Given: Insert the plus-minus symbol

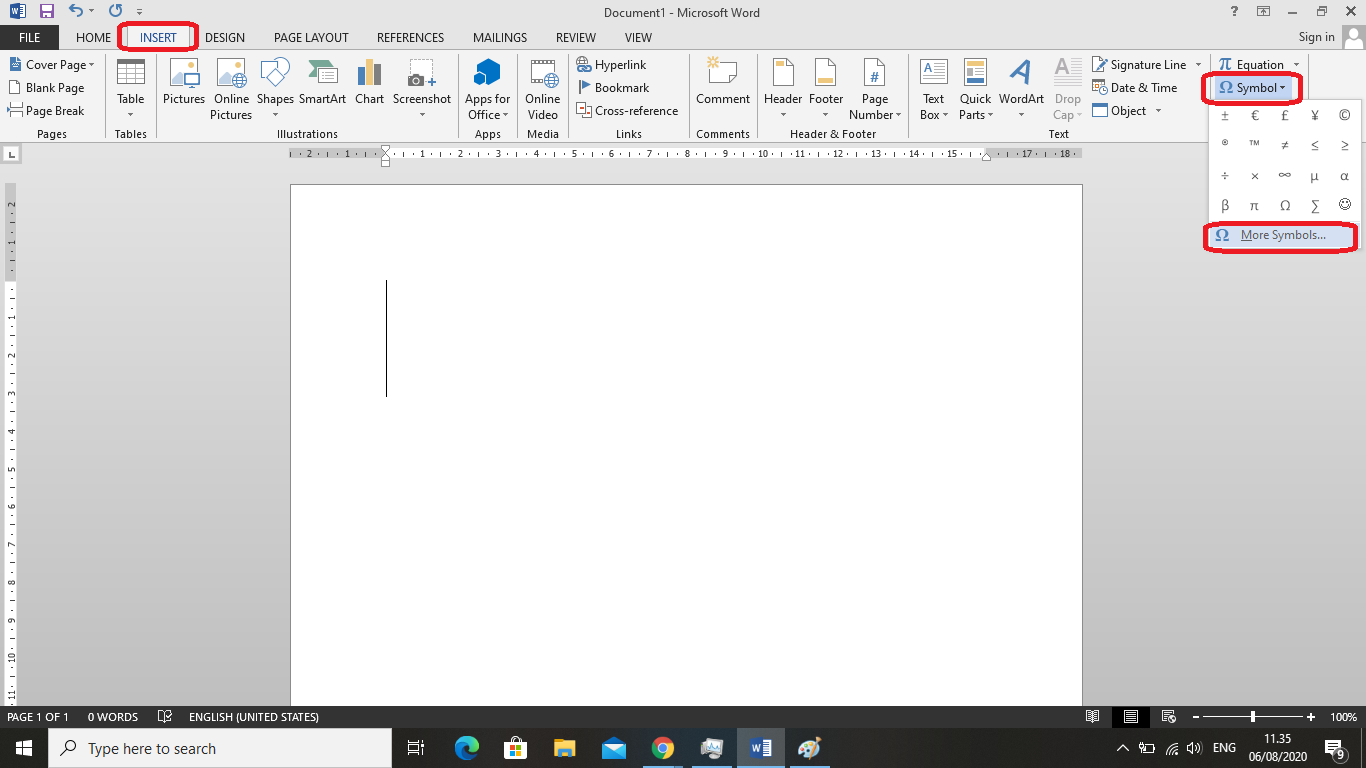Looking at the screenshot, I should coord(1225,115).
